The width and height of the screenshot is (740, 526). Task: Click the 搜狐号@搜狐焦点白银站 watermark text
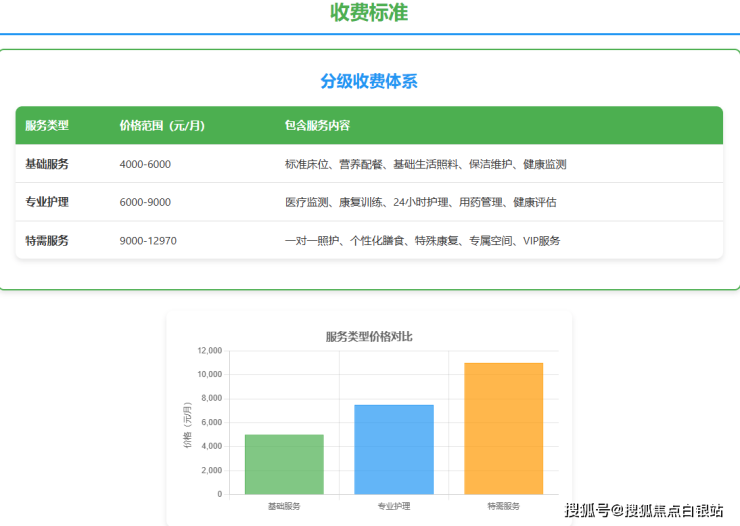click(x=644, y=511)
